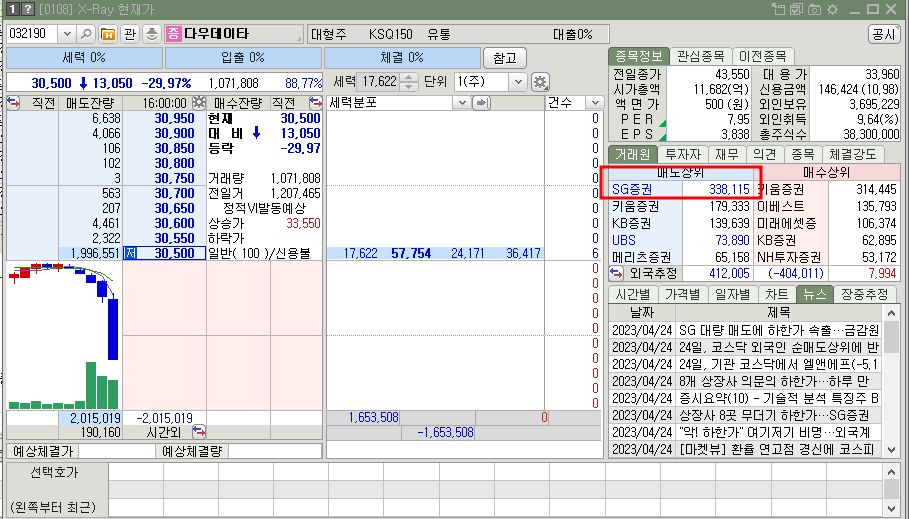The image size is (909, 519).
Task: Click 키움증권 314,445 in 매수상위 list
Action: [828, 190]
